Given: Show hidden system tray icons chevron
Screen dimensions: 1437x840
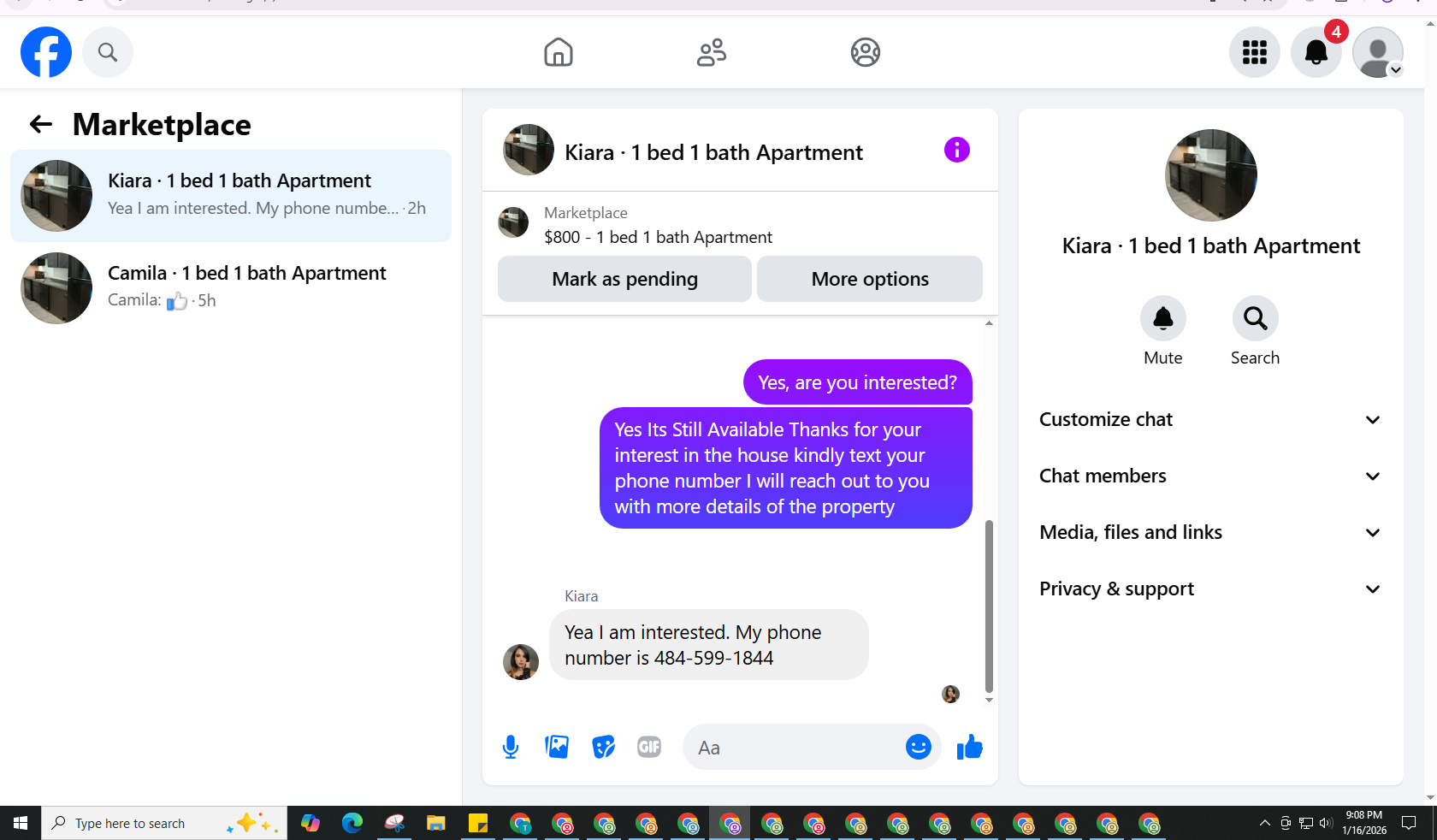Looking at the screenshot, I should 1264,823.
